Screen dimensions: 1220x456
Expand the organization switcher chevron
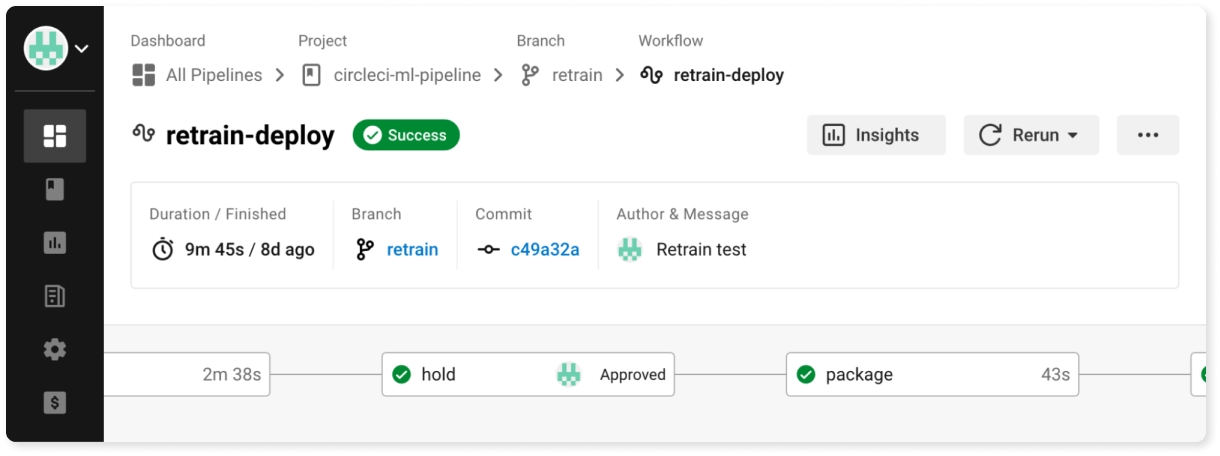coord(82,48)
